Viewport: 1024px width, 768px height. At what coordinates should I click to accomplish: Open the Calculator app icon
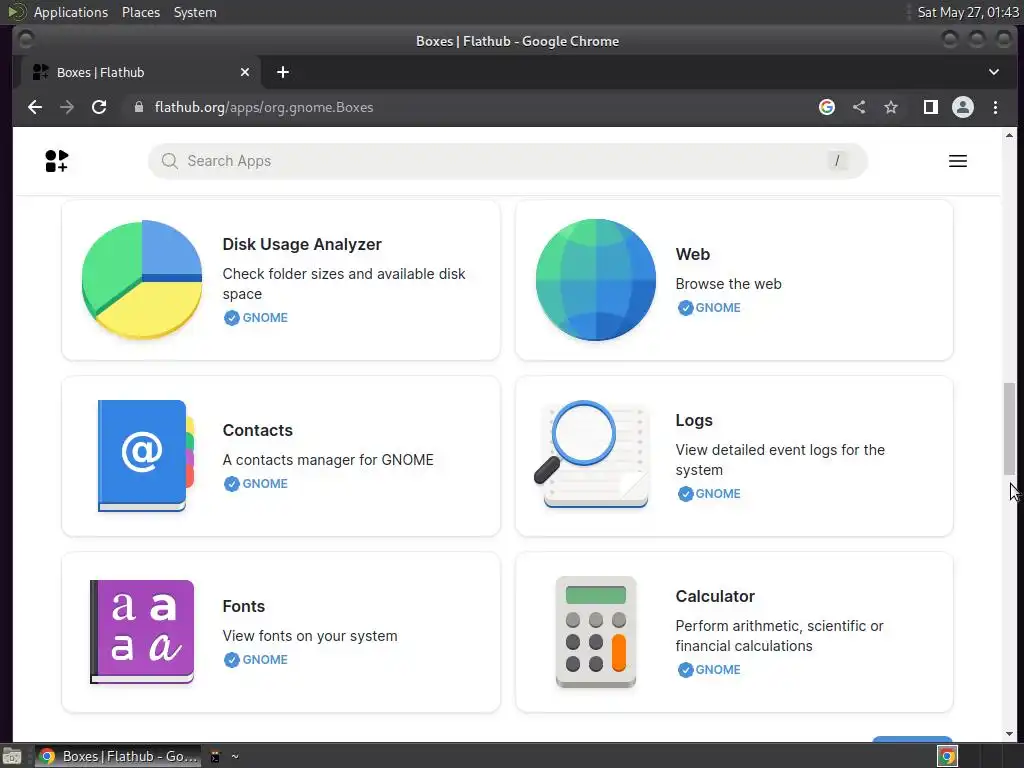coord(596,632)
